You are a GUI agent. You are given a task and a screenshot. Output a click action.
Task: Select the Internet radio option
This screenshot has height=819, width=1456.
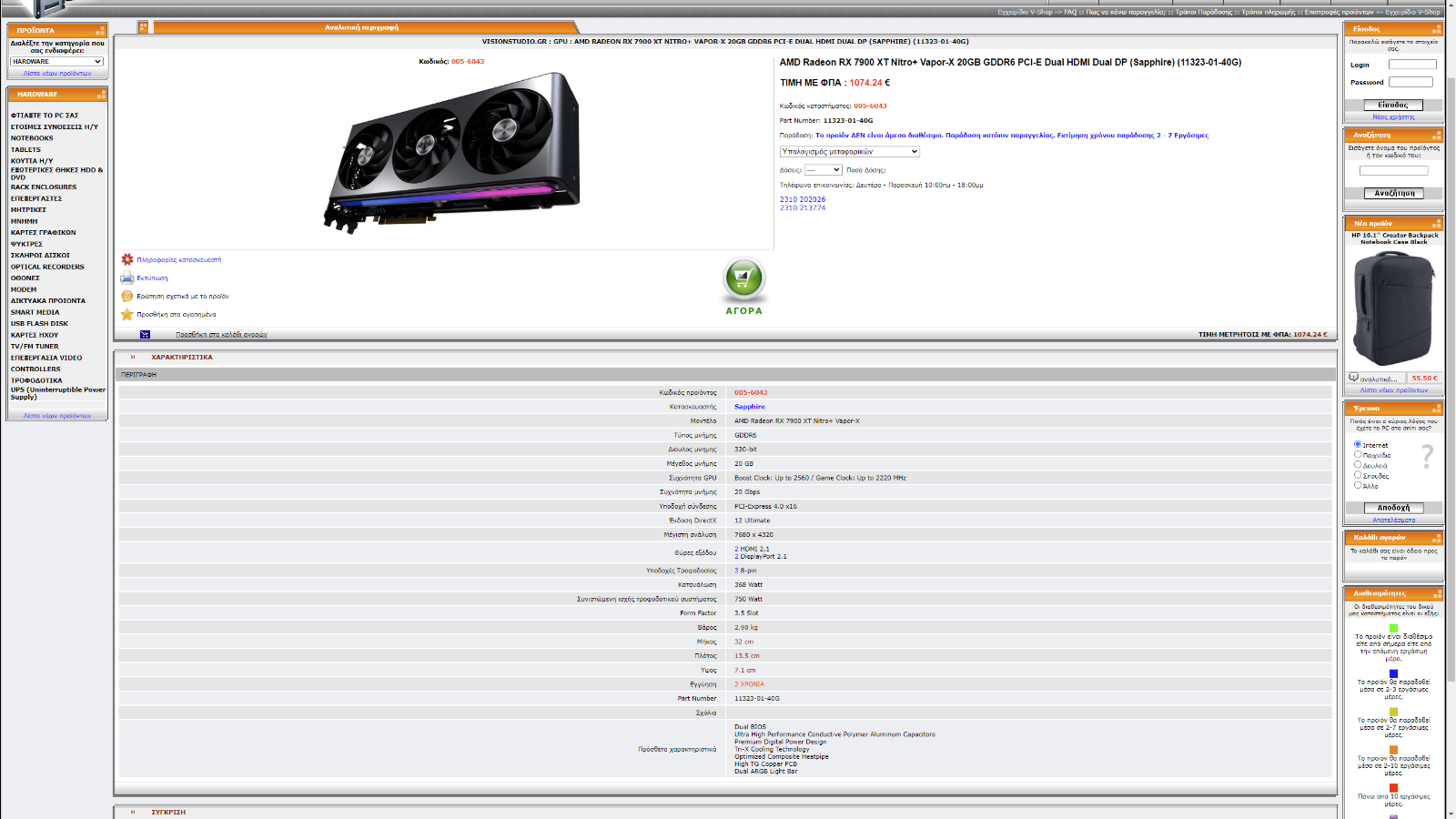click(x=1358, y=444)
